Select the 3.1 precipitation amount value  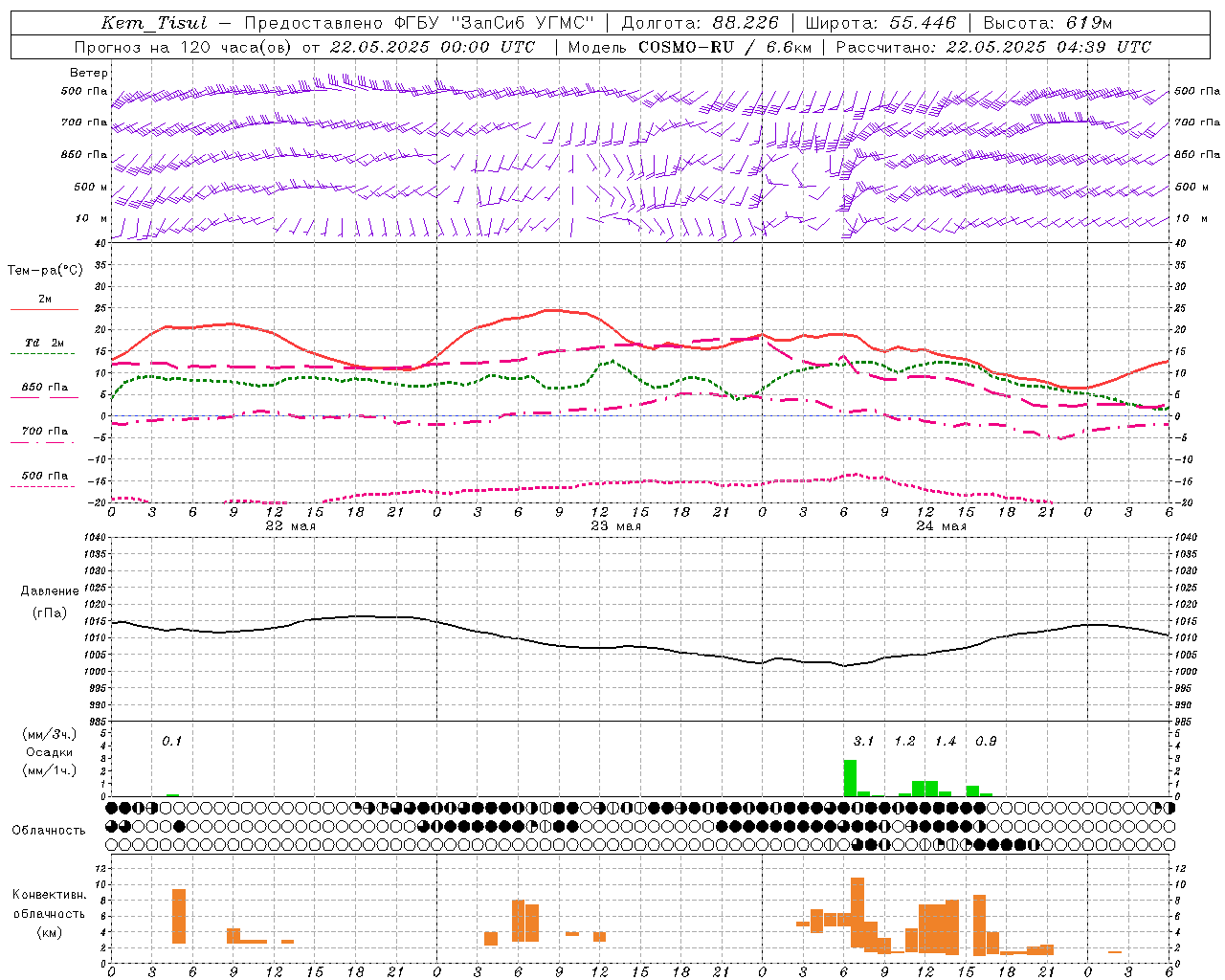point(863,741)
